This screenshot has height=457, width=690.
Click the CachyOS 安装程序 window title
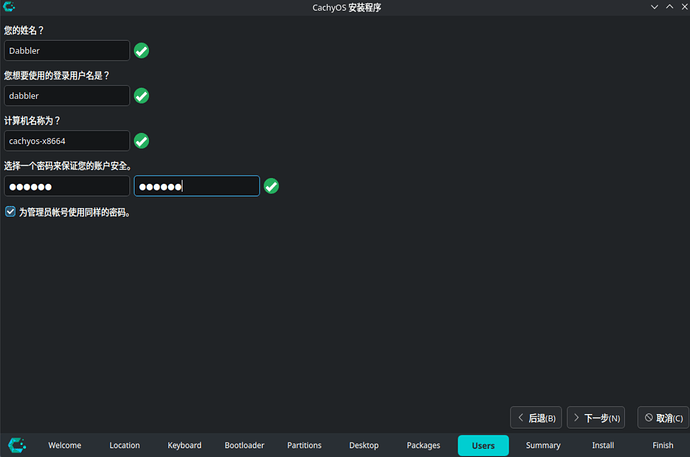[347, 7]
